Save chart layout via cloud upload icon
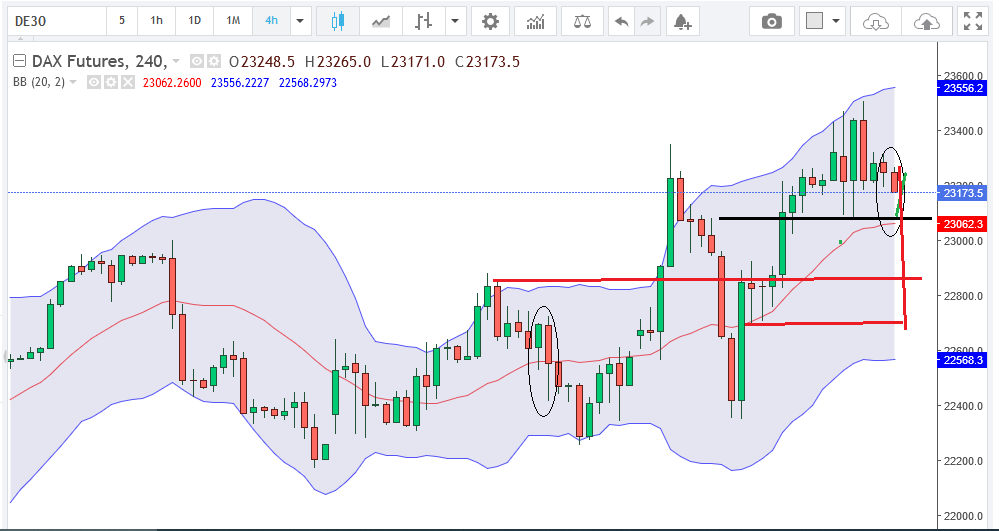 [x=926, y=21]
